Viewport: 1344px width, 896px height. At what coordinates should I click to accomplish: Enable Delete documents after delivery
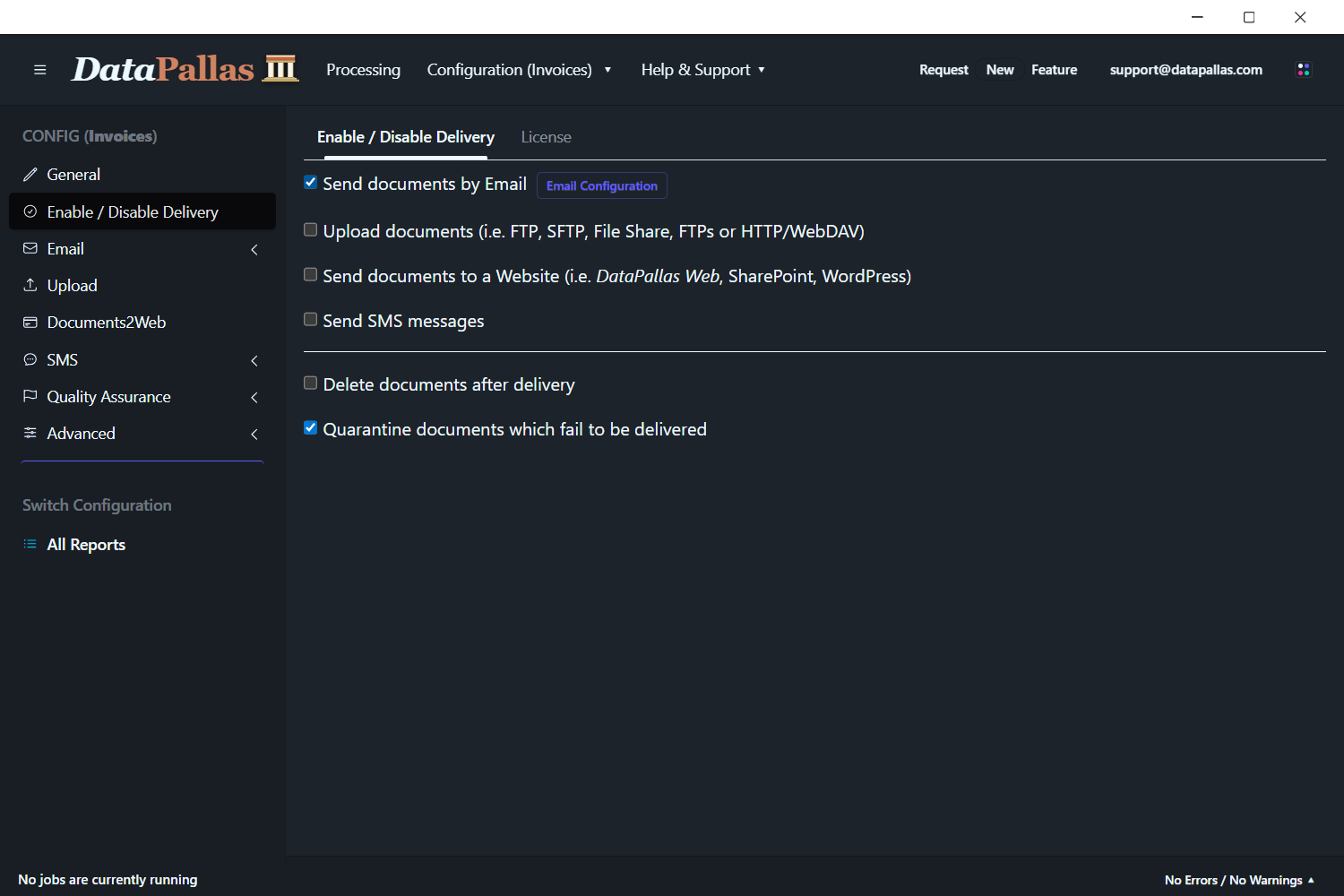pyautogui.click(x=311, y=383)
